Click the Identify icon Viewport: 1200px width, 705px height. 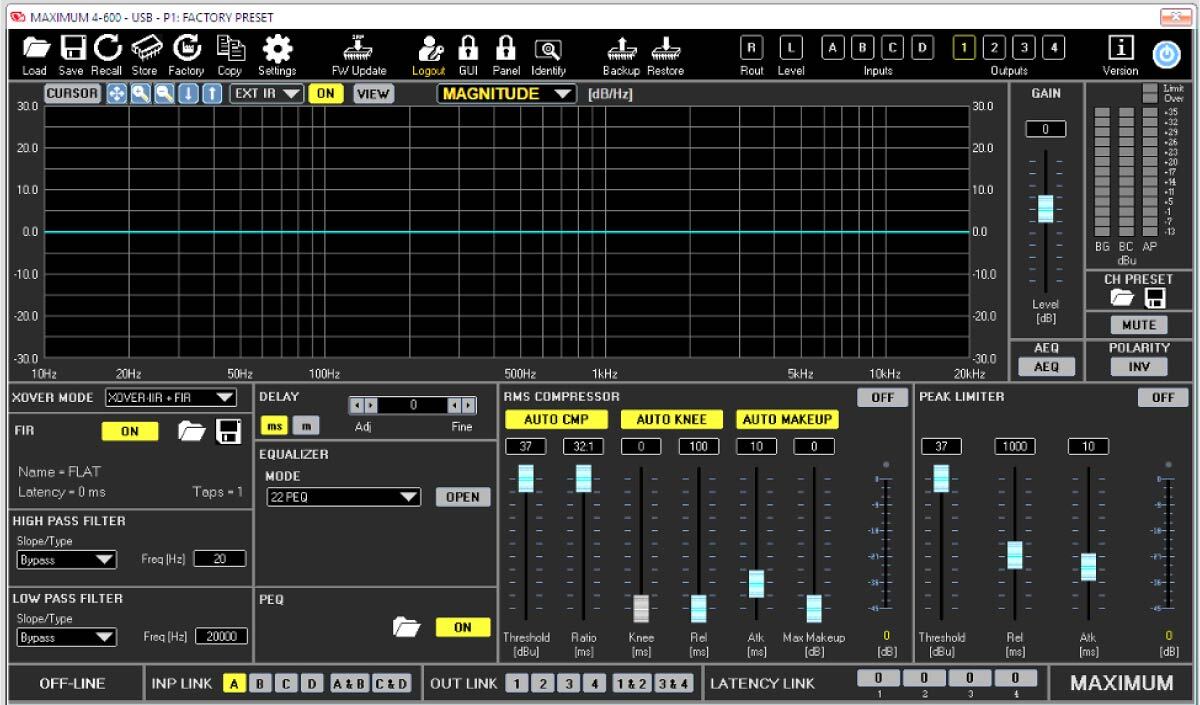click(x=548, y=48)
